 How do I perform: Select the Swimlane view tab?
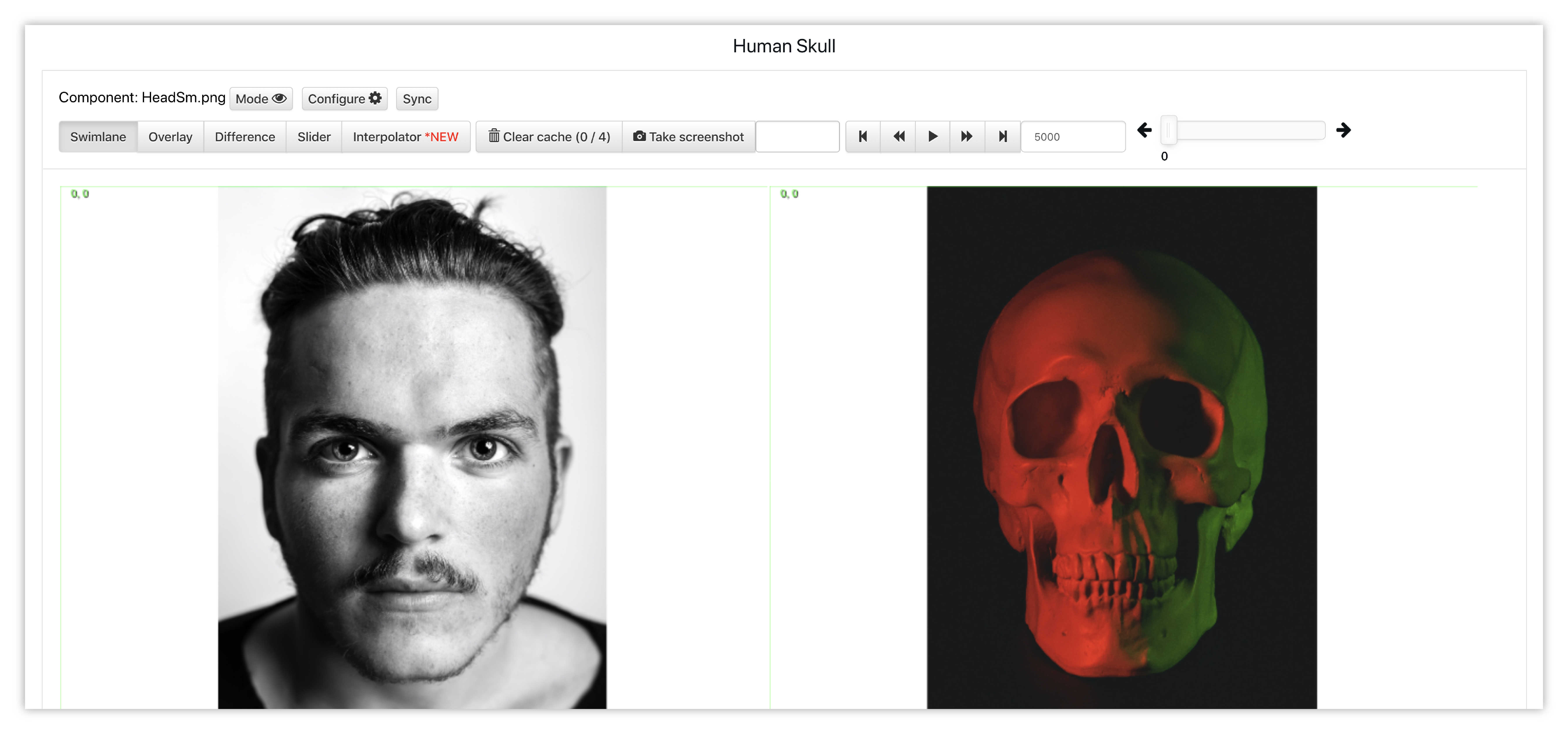[x=98, y=137]
